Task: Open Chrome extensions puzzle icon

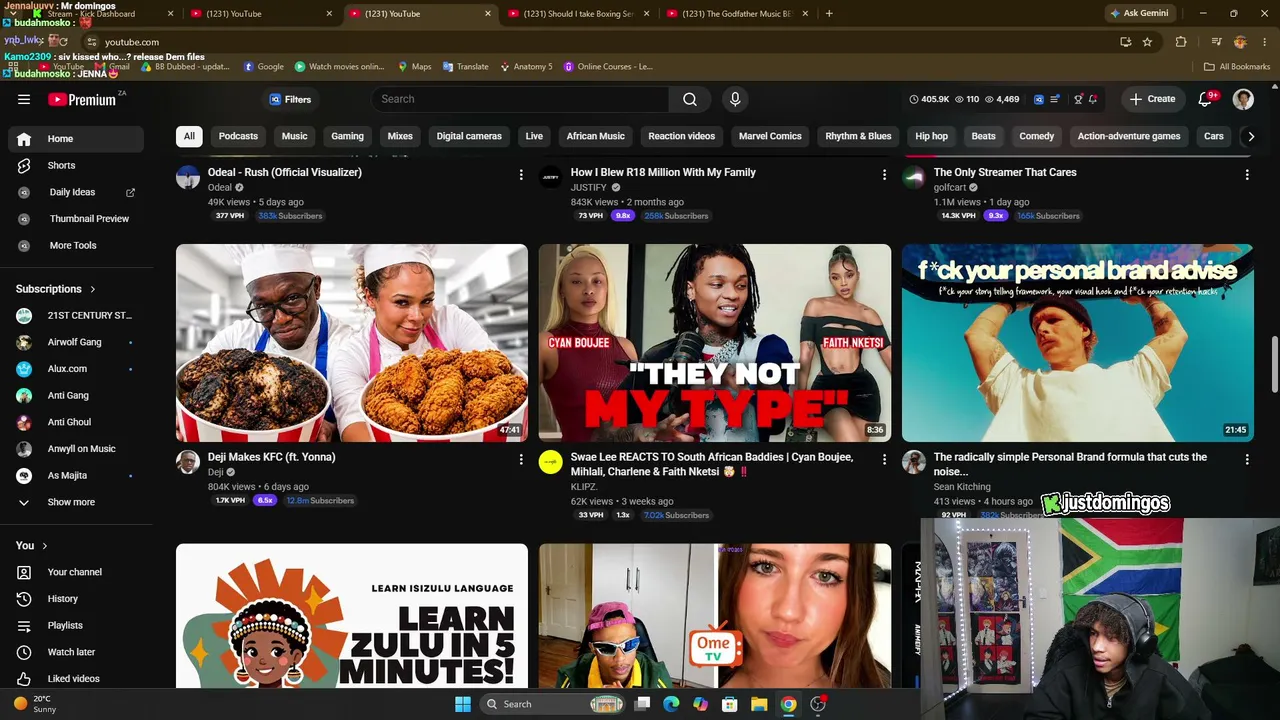Action: (1181, 42)
